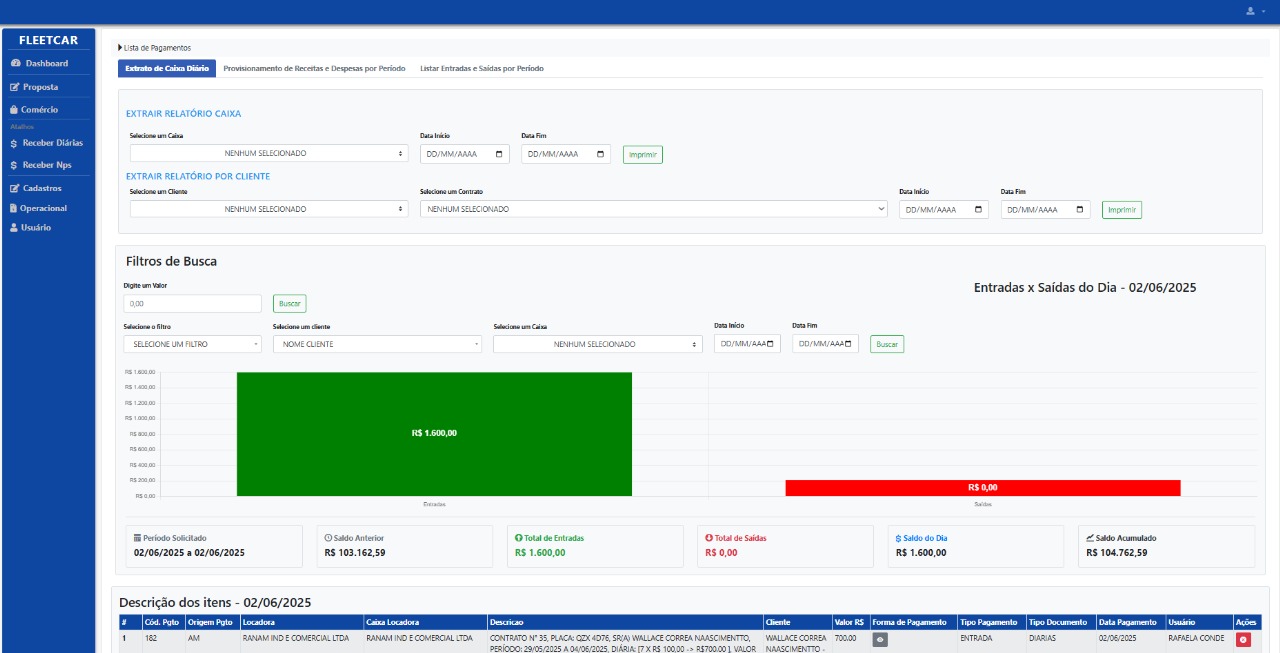Click the Usuário person icon

click(13, 228)
